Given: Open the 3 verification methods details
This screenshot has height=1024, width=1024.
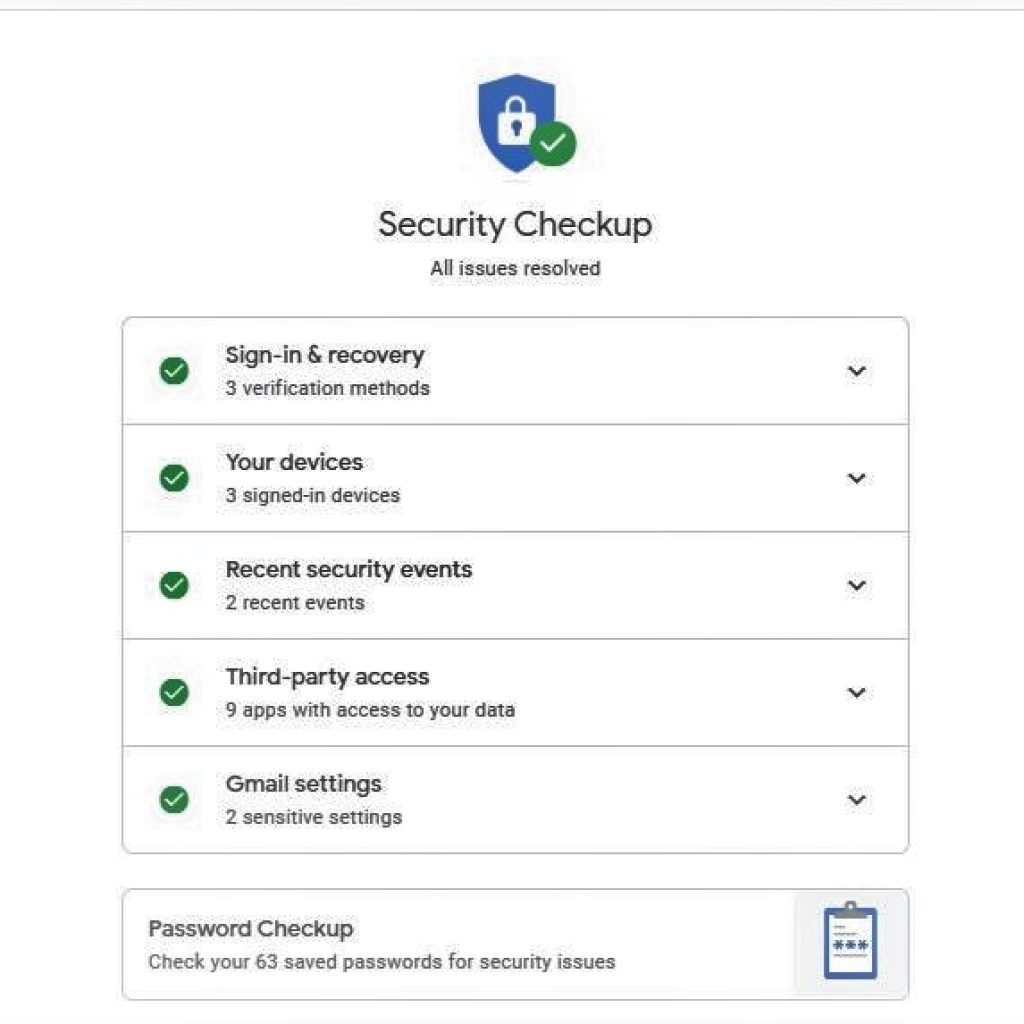Looking at the screenshot, I should pyautogui.click(x=328, y=389).
